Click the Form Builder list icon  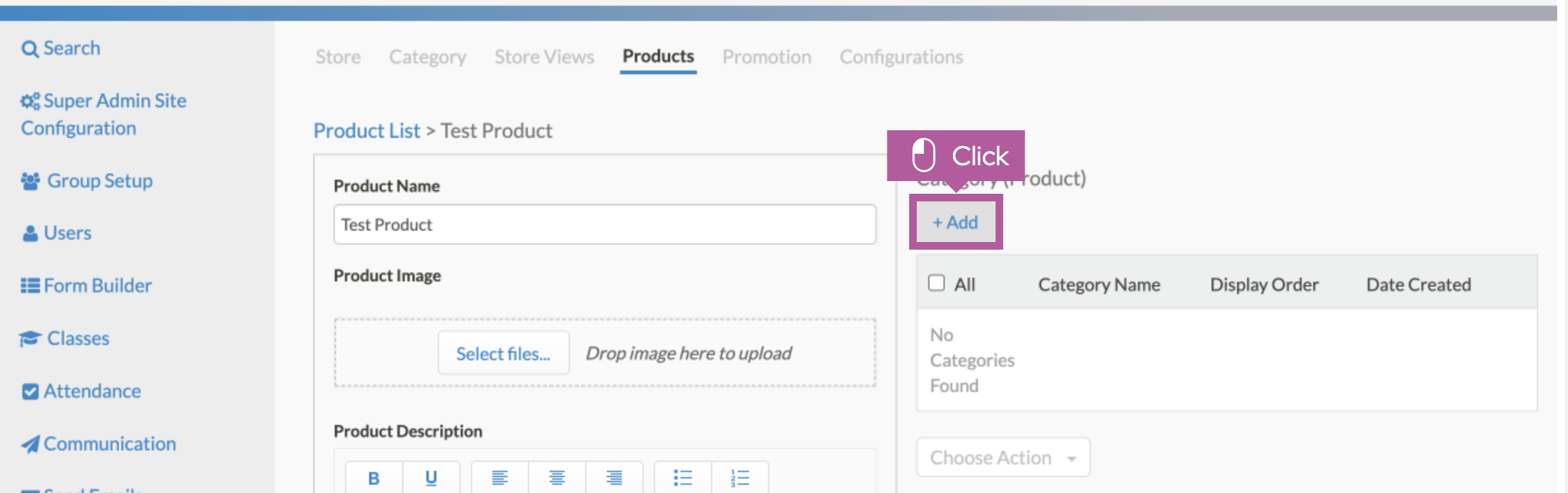tap(30, 286)
